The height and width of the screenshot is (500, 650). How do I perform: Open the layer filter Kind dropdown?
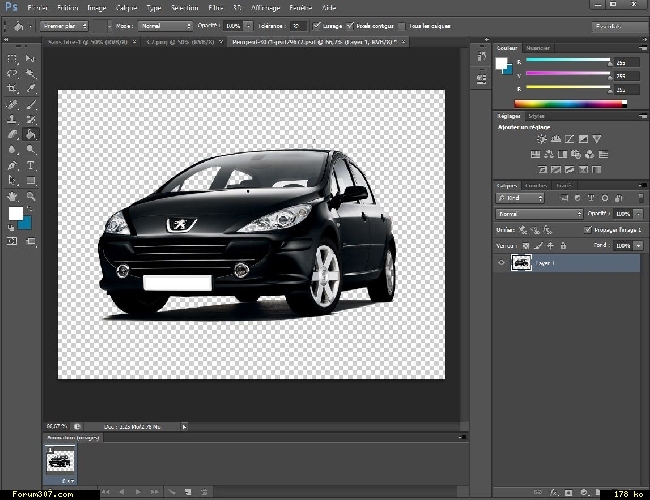pyautogui.click(x=520, y=198)
